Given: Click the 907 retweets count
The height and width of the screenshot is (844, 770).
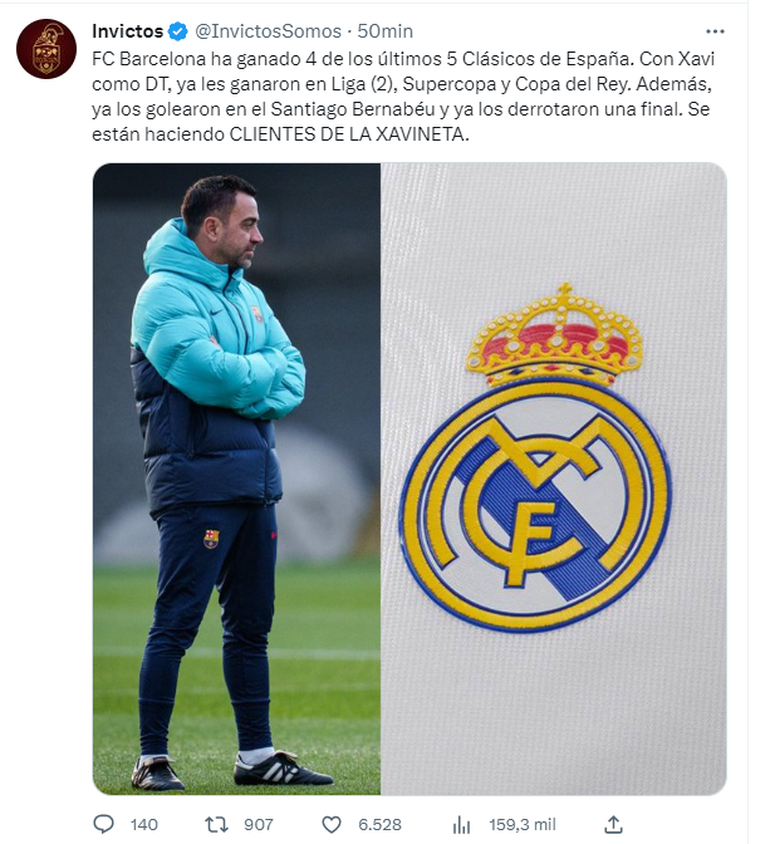Looking at the screenshot, I should (x=259, y=825).
